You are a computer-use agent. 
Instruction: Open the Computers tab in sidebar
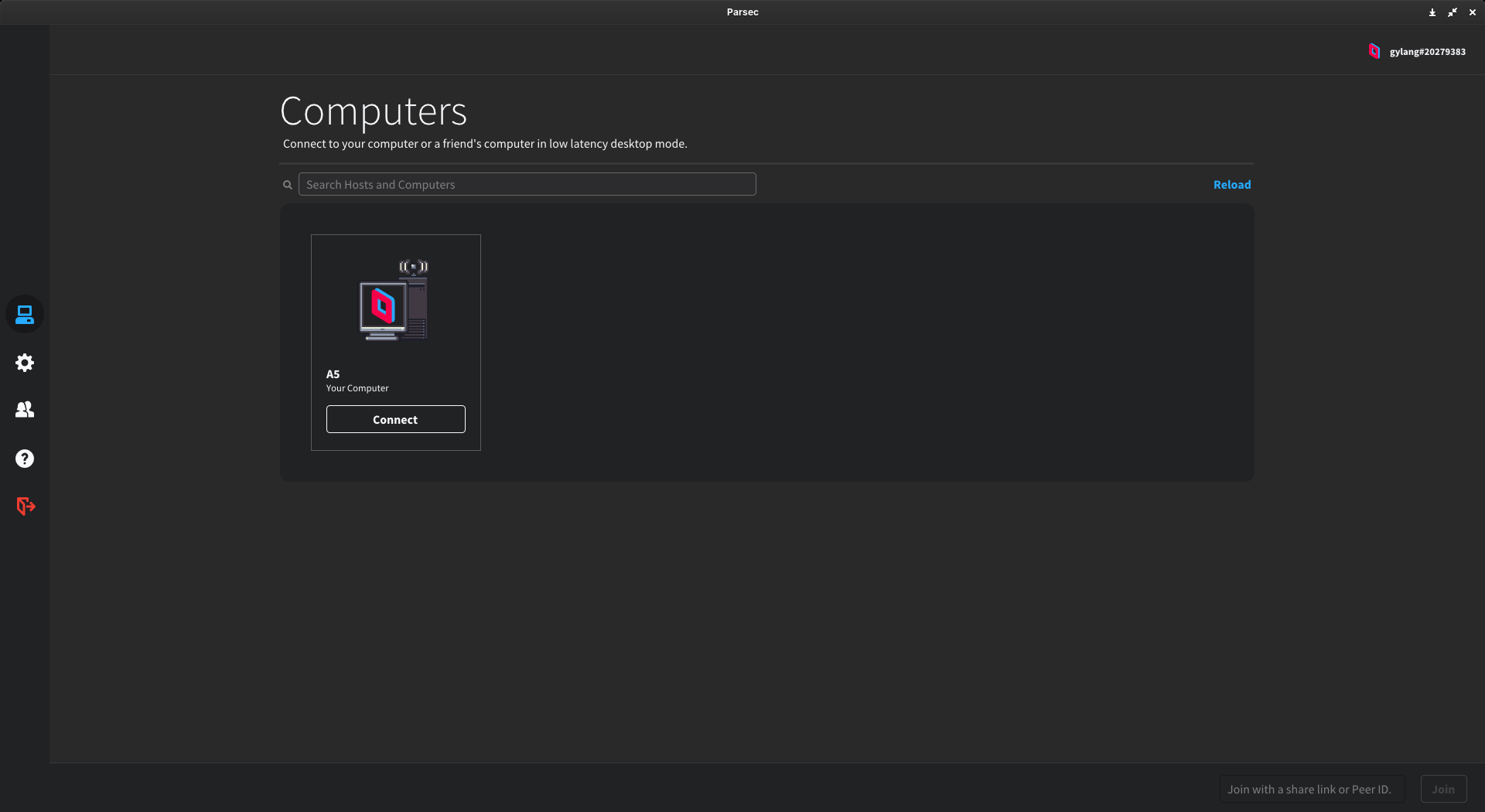point(25,315)
